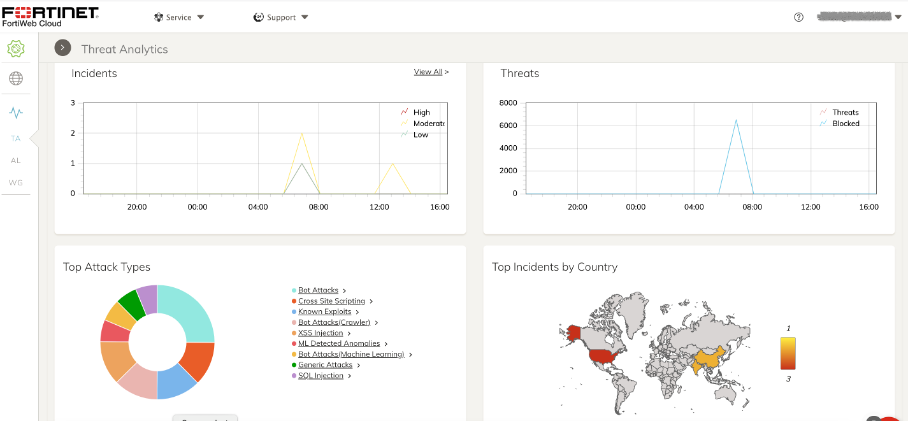Screen dimensions: 908x422
Task: Open the globe icon in left sidebar
Action: (16, 78)
